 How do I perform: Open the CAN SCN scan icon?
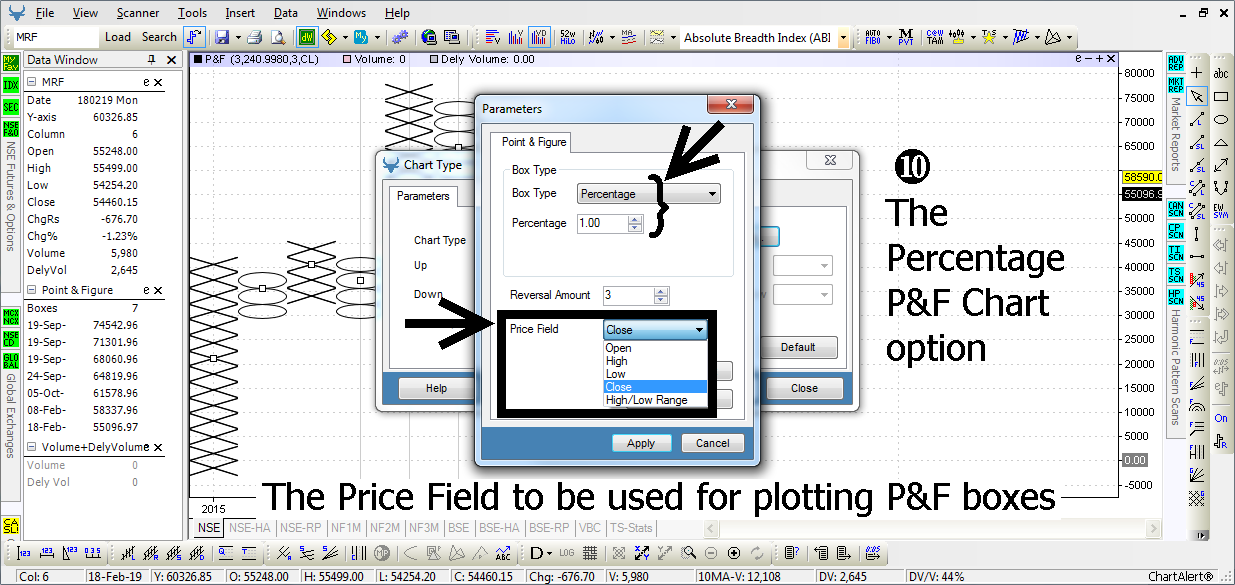1176,208
